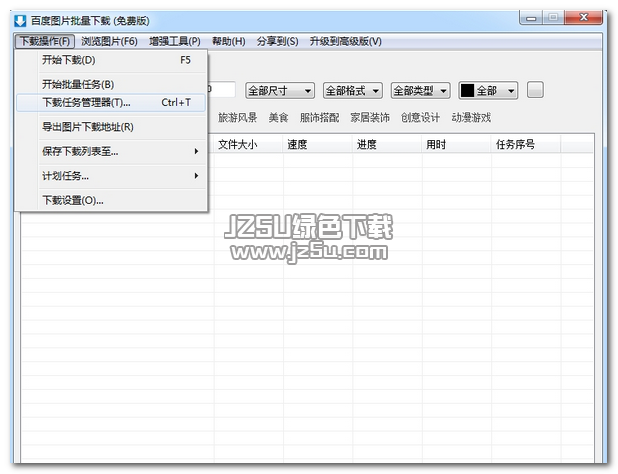Click the 进度 column header
Image resolution: width=618 pixels, height=474 pixels.
point(387,144)
